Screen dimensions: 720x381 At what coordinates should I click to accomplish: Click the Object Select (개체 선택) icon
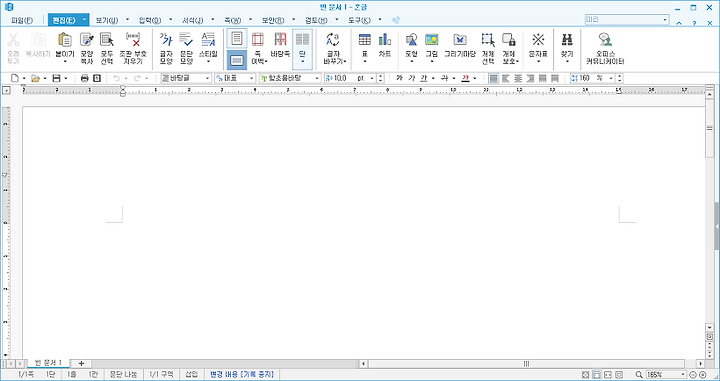(488, 40)
